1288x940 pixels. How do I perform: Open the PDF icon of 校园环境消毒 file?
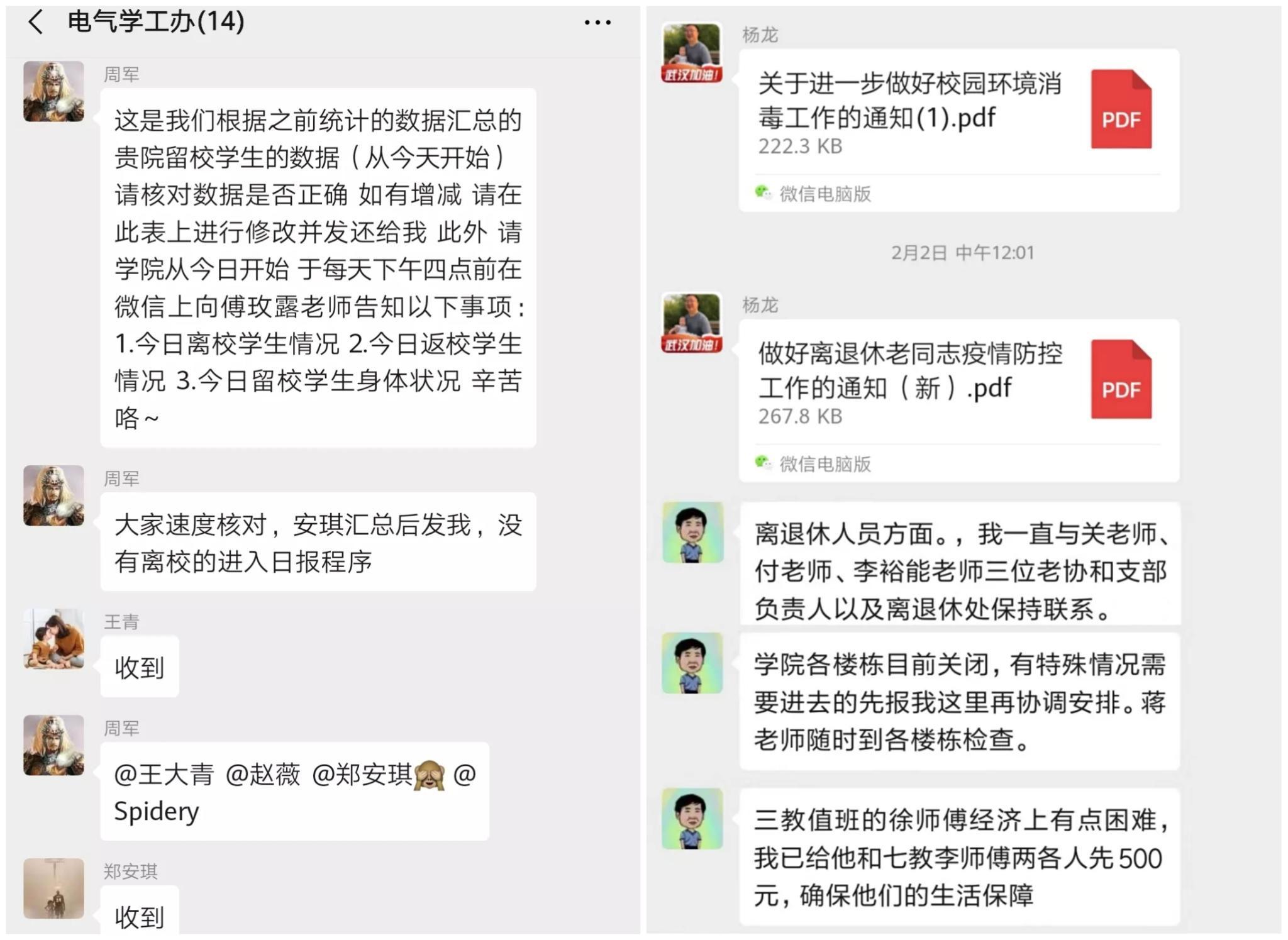point(1121,109)
